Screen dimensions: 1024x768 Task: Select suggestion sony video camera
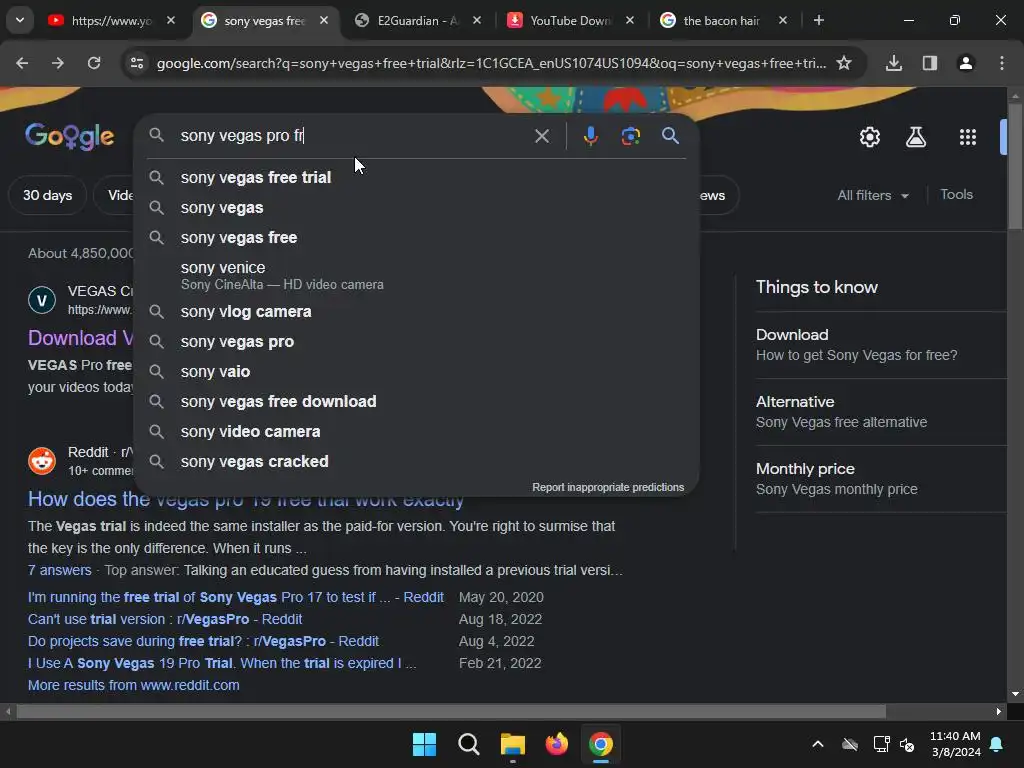point(416,432)
